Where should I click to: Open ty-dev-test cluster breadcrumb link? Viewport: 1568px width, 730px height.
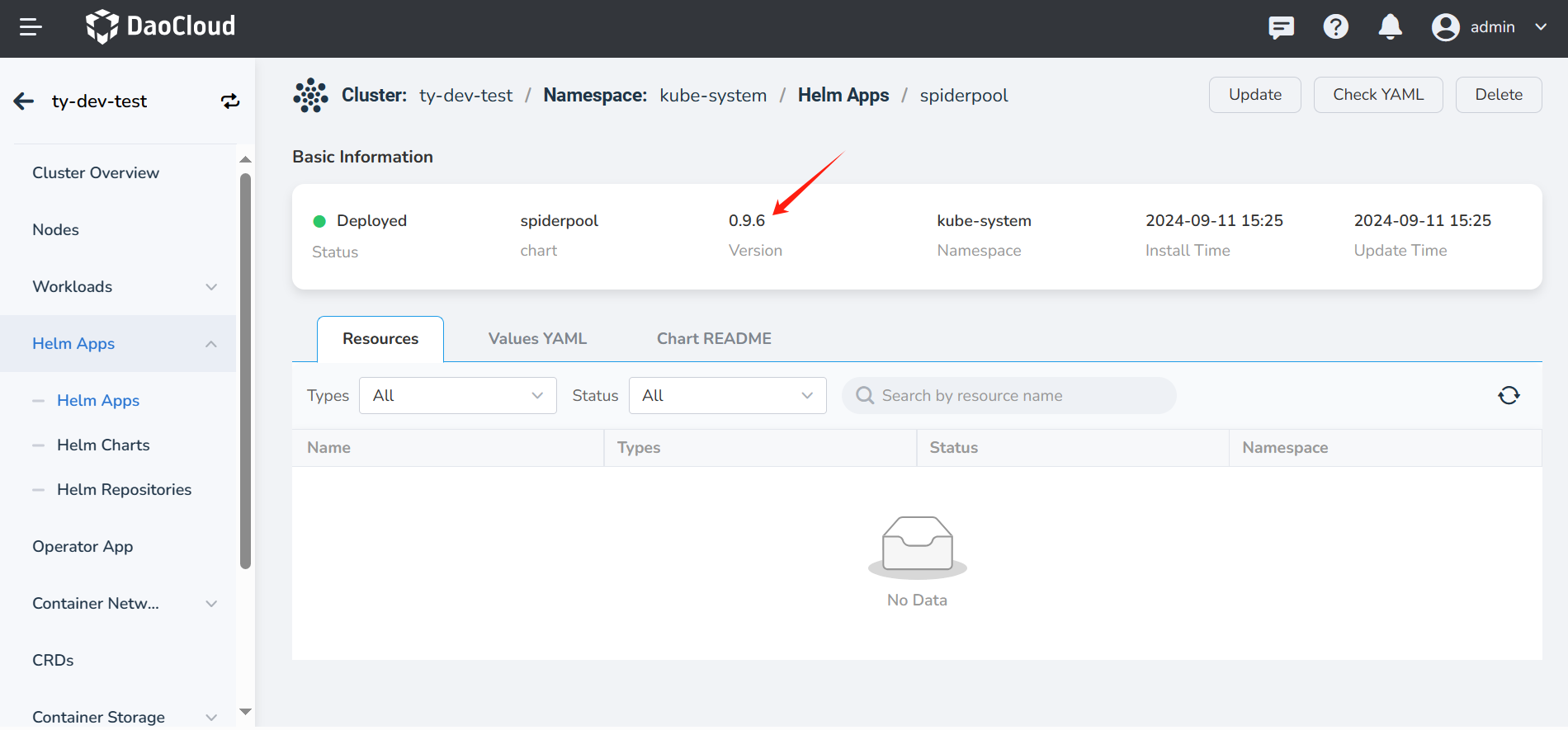tap(465, 96)
